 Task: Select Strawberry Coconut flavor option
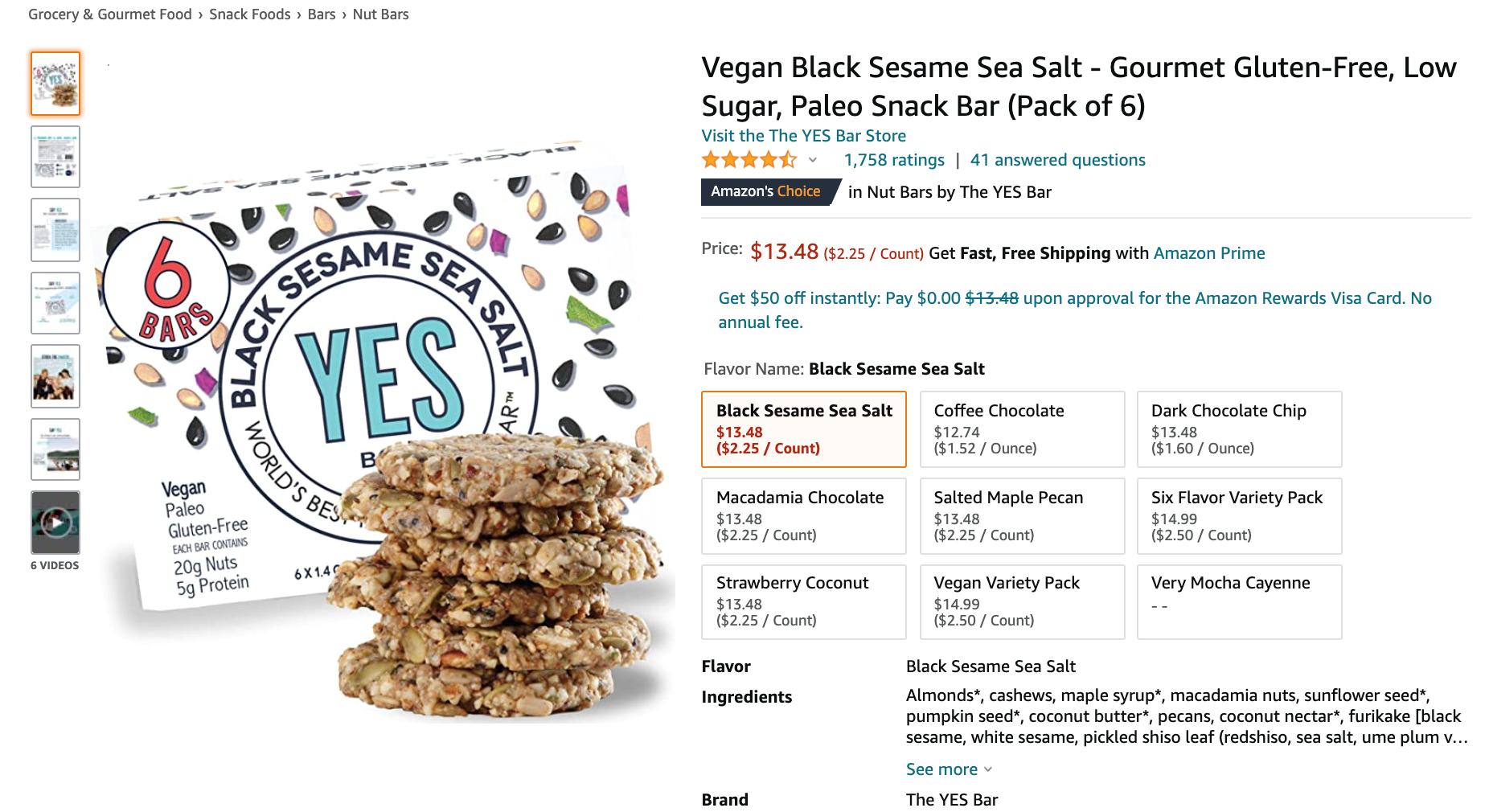(x=803, y=601)
